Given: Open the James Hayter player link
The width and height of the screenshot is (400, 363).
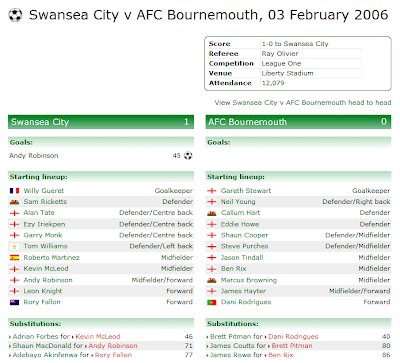Looking at the screenshot, I should [x=243, y=291].
